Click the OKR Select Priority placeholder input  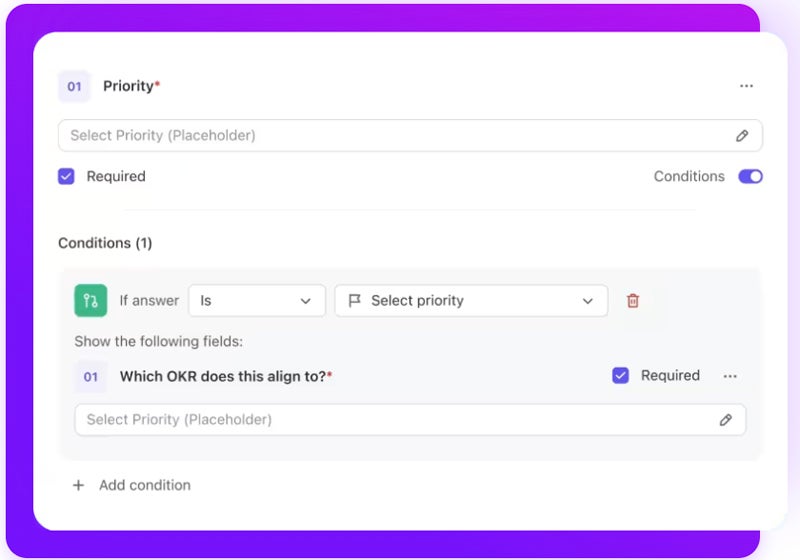390,420
